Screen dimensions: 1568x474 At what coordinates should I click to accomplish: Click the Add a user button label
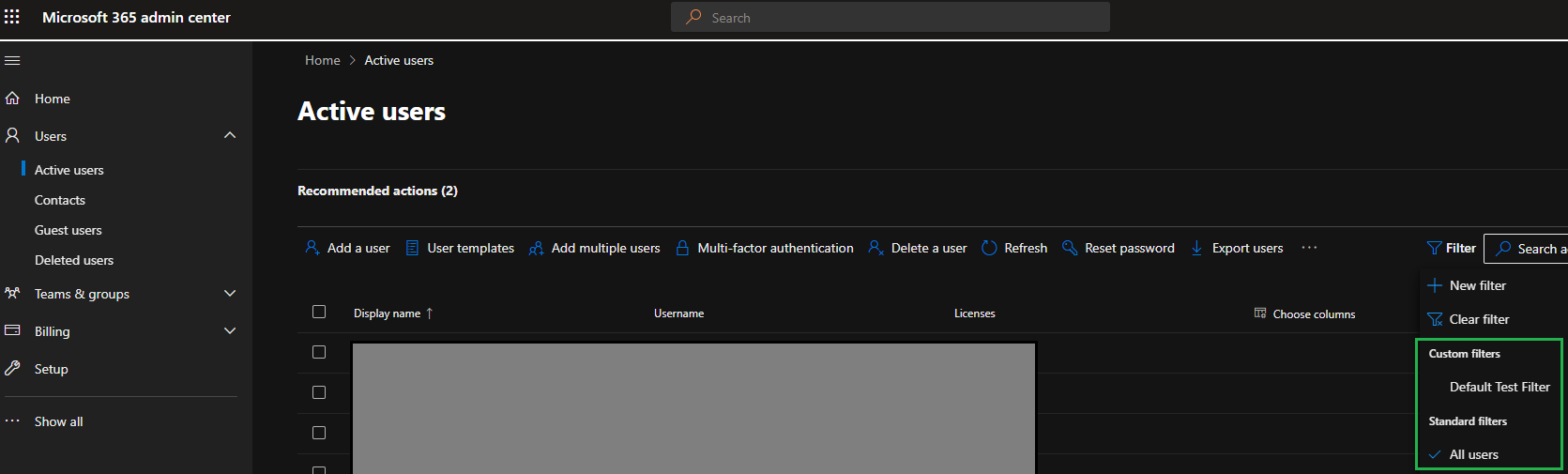click(358, 248)
